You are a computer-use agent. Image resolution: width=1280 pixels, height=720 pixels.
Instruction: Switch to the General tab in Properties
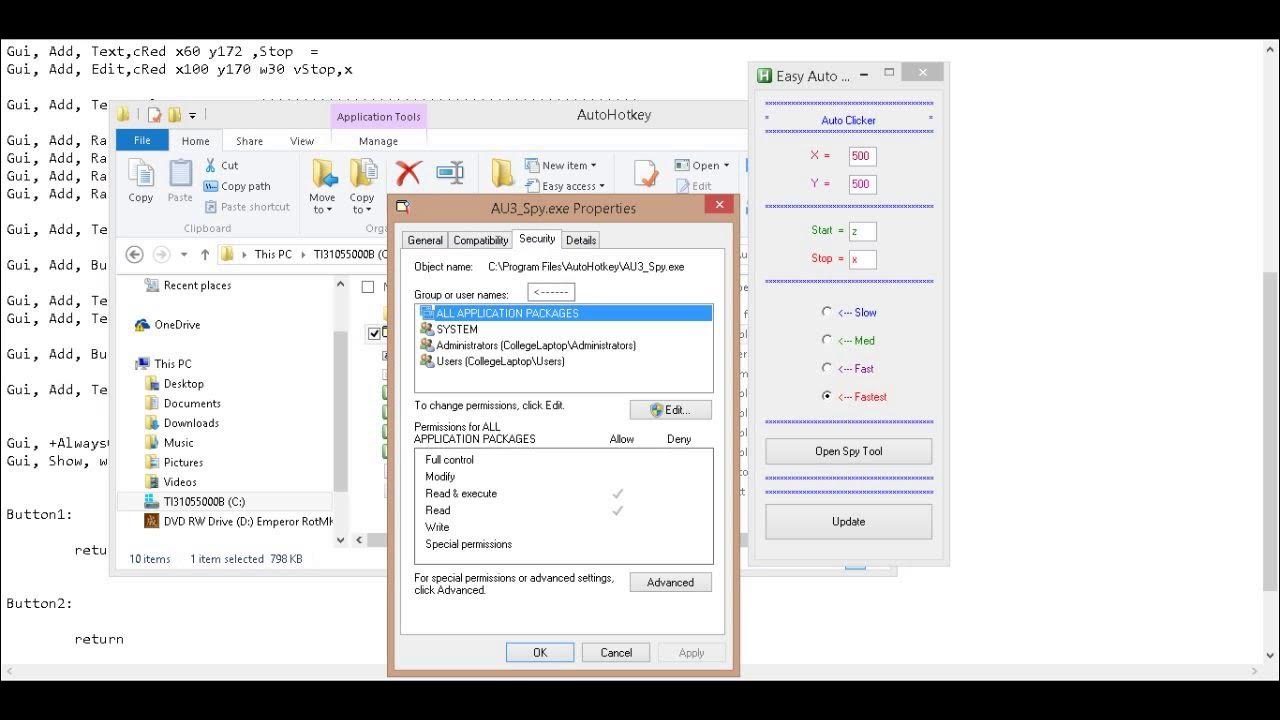pyautogui.click(x=425, y=240)
